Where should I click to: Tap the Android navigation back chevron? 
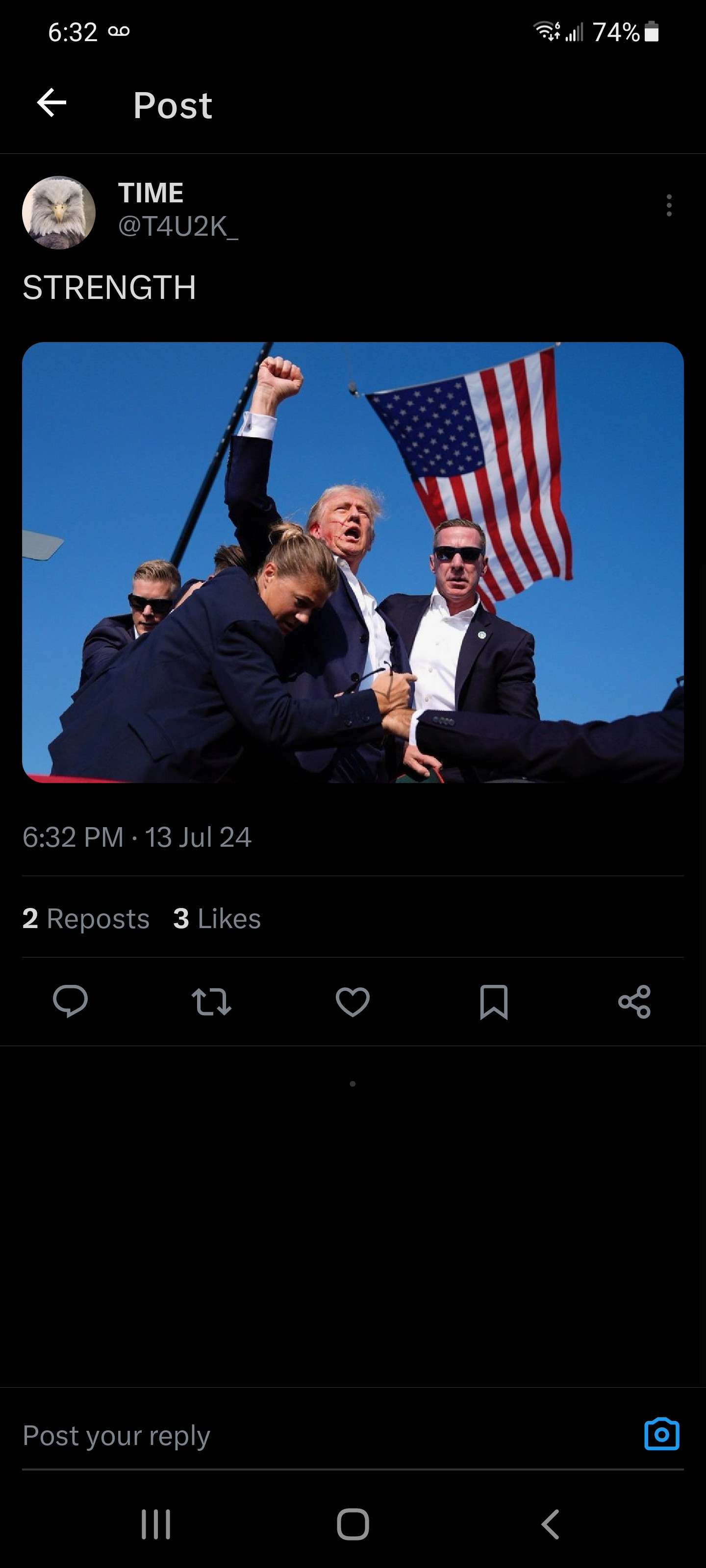coord(550,1524)
